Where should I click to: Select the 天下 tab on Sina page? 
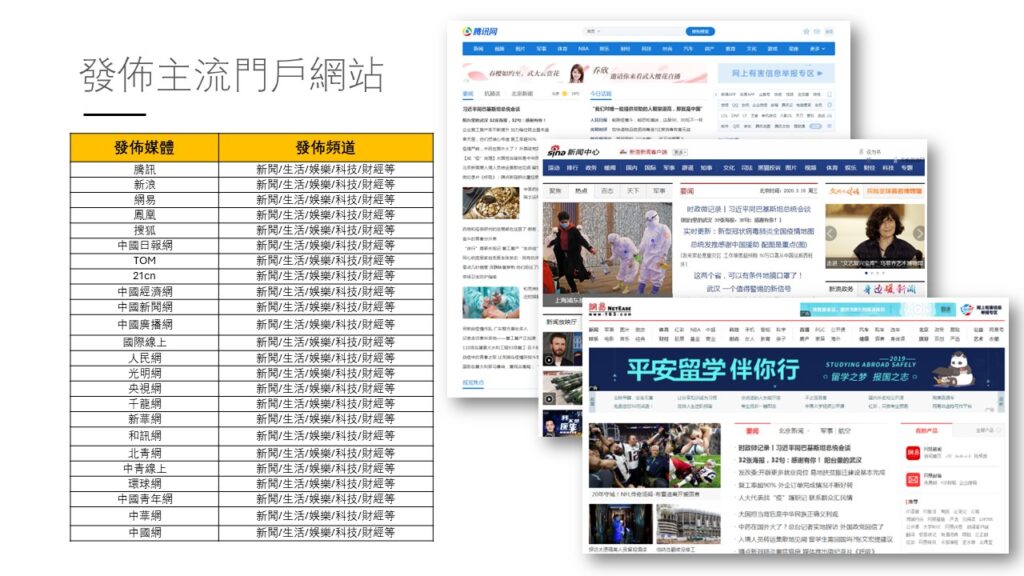pos(633,191)
